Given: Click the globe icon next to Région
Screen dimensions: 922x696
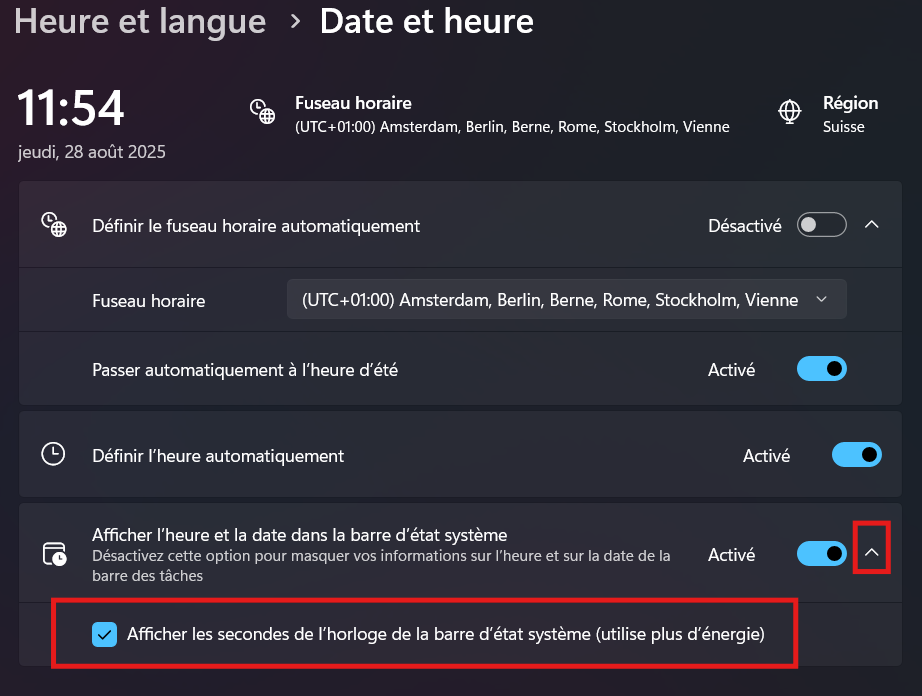Looking at the screenshot, I should coord(790,112).
